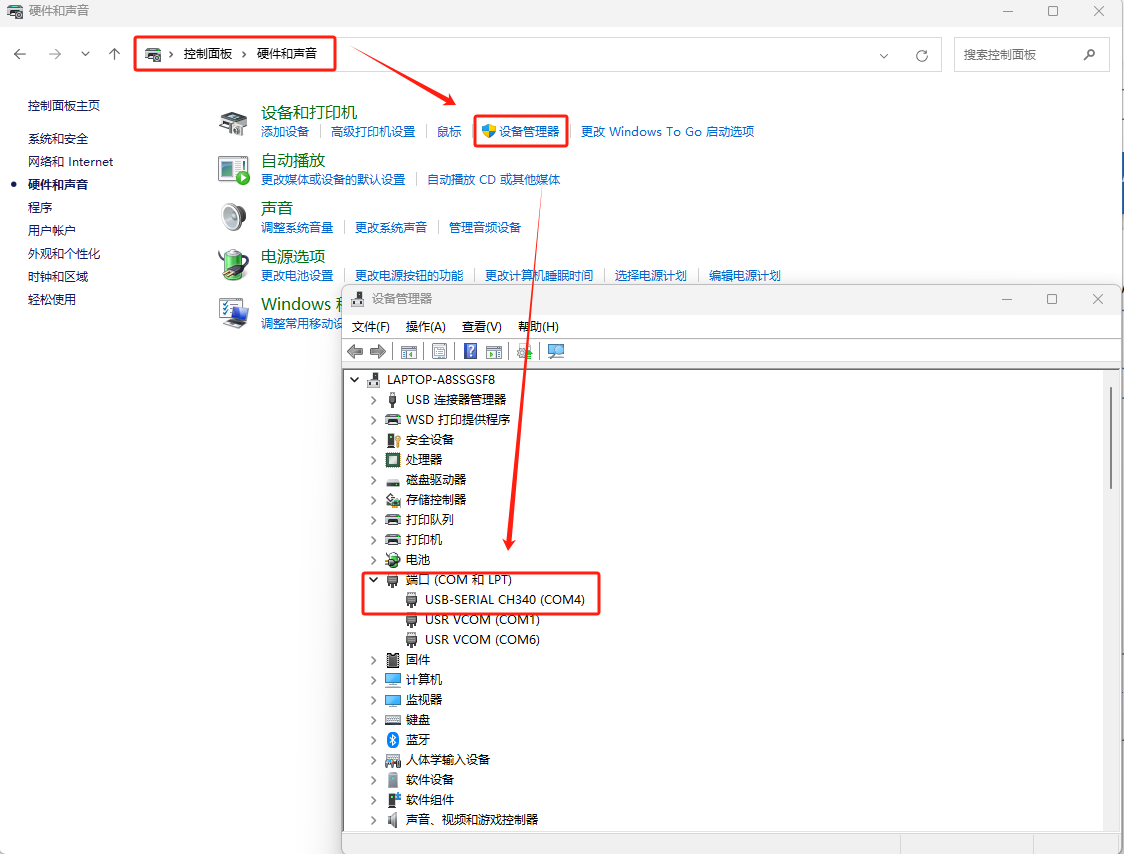
Task: Expand the 打印队列 node
Action: click(373, 520)
